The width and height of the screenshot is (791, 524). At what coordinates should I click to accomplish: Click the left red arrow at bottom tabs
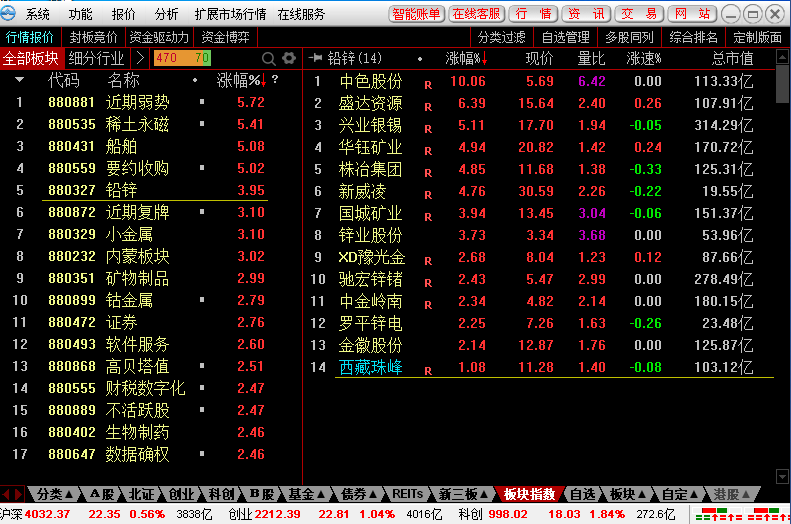6,494
